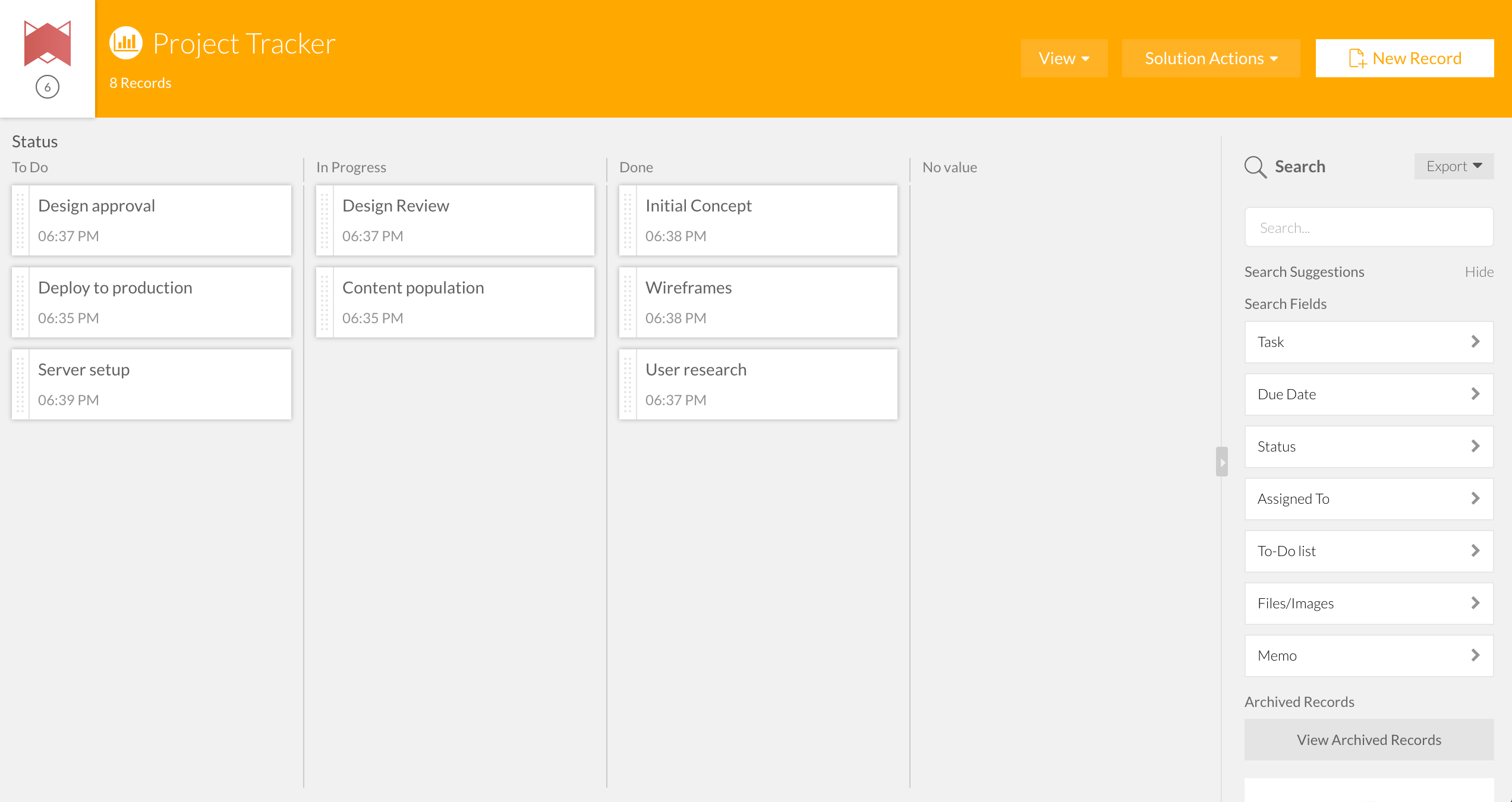Click the circled 6 notification badge
This screenshot has width=1512, height=802.
coord(48,87)
